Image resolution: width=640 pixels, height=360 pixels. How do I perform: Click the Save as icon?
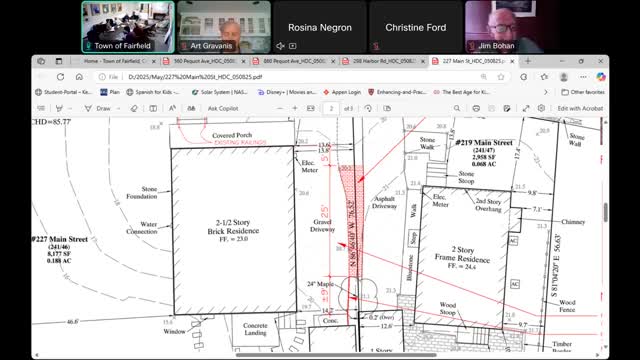click(x=507, y=109)
